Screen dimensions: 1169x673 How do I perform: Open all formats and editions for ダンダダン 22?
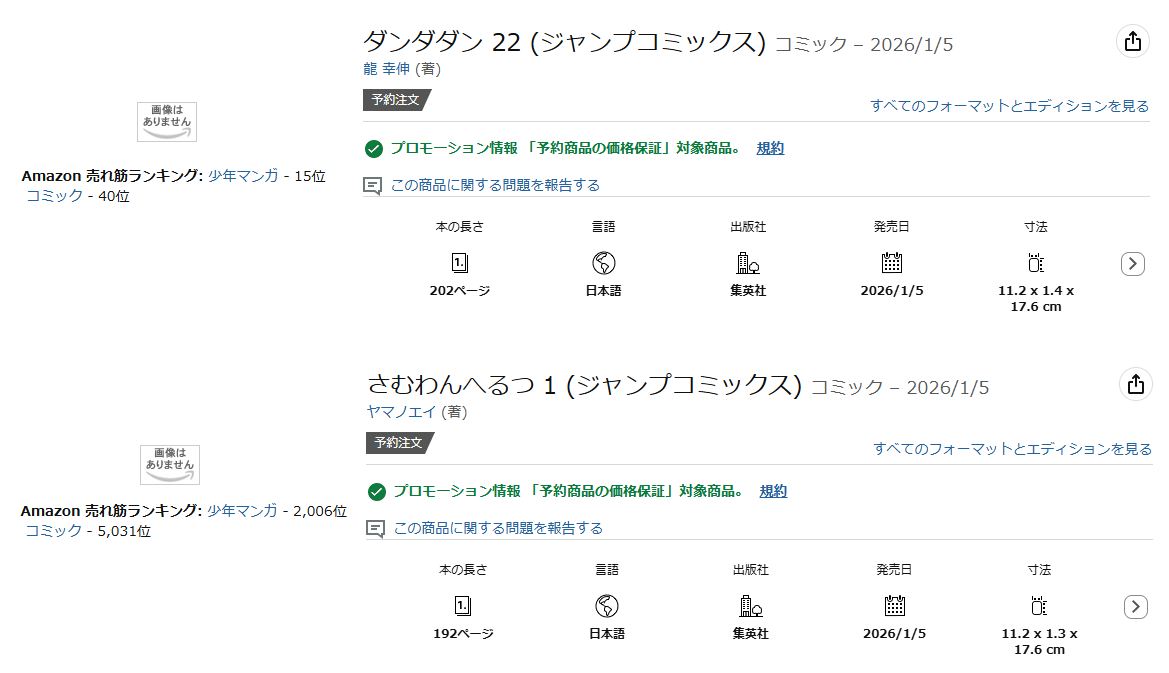coord(1009,106)
